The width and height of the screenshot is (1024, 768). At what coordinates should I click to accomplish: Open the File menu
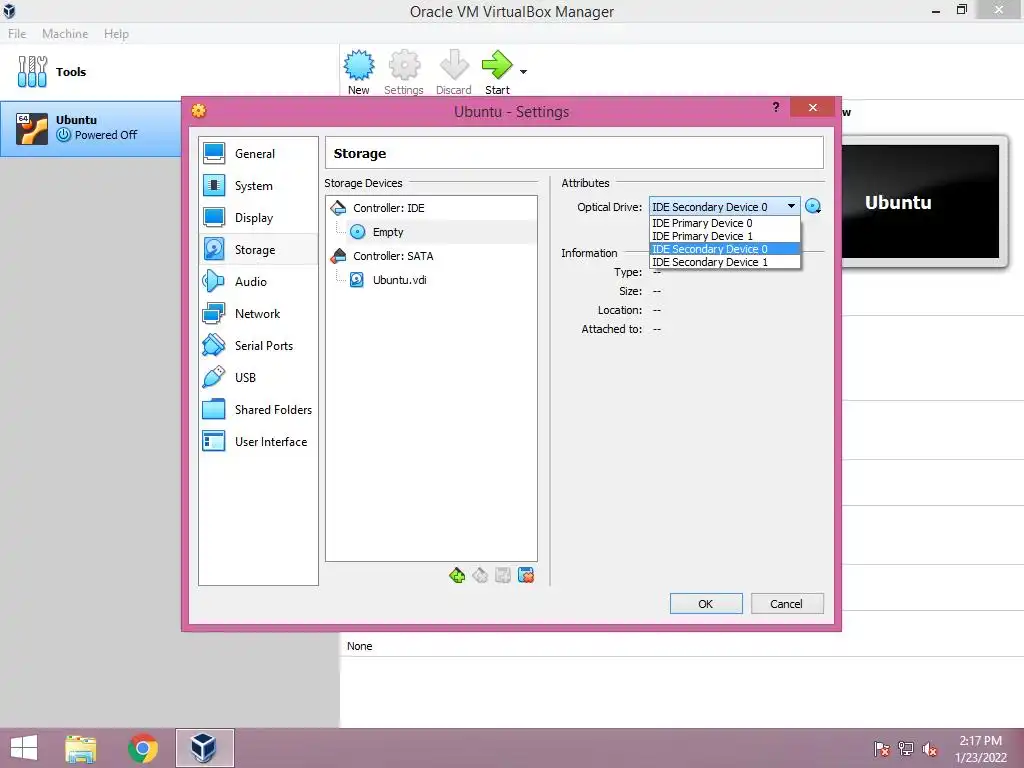tap(17, 33)
